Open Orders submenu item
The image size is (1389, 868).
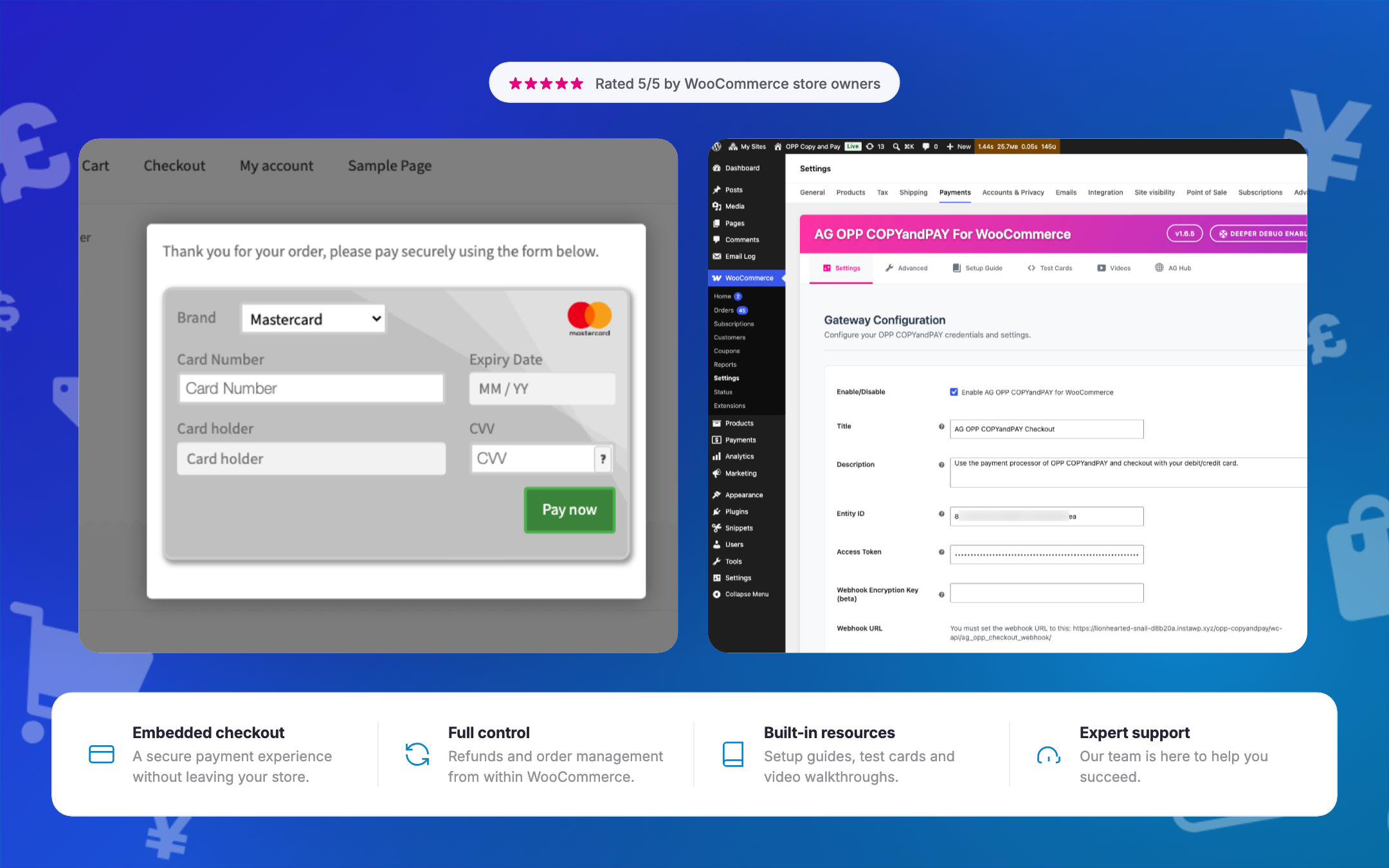click(x=723, y=310)
